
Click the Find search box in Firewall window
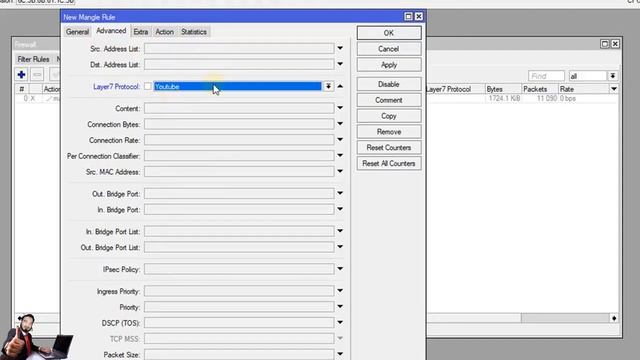pos(547,76)
